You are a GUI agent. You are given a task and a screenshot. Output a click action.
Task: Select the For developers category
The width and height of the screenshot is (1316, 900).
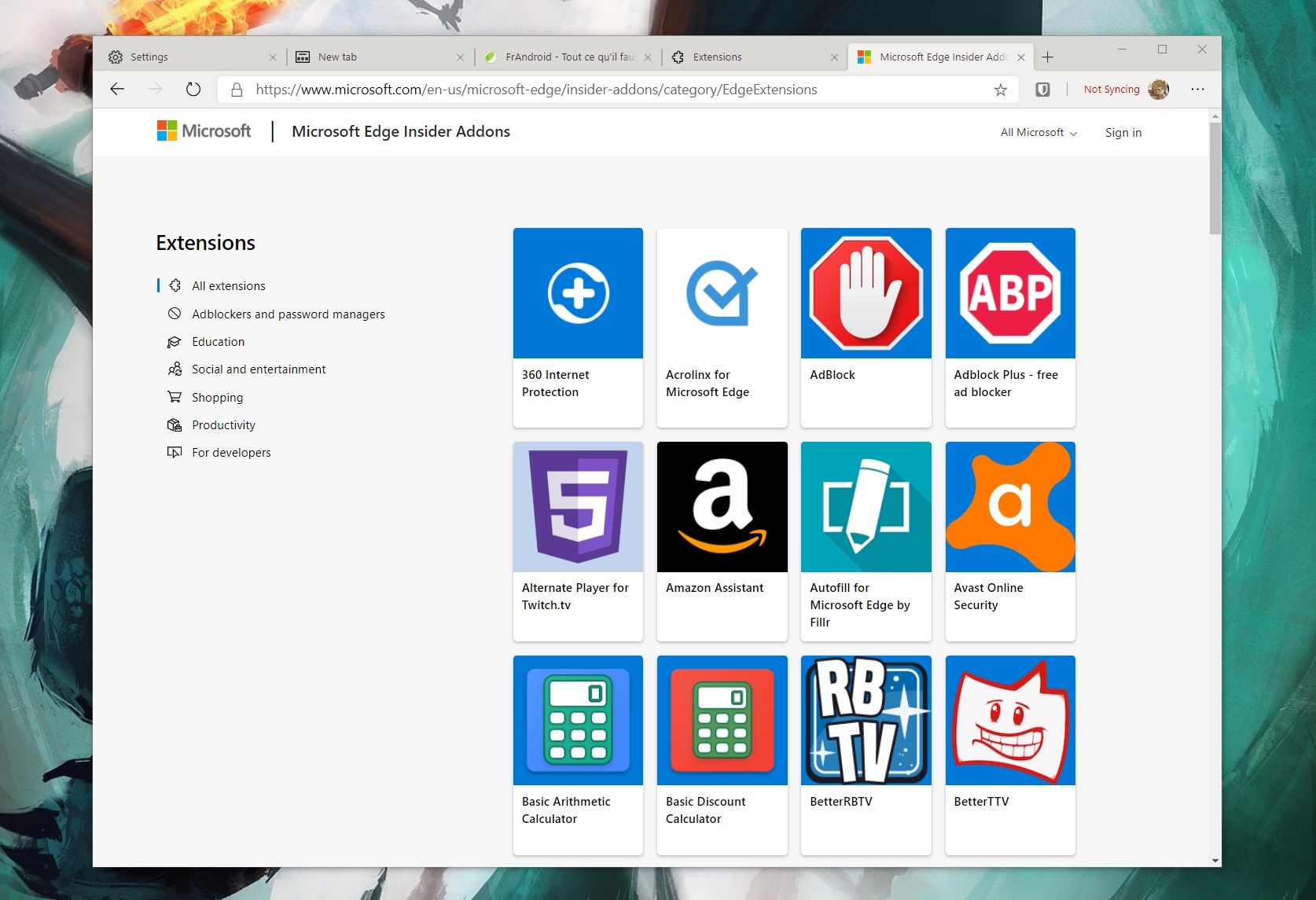click(x=231, y=453)
